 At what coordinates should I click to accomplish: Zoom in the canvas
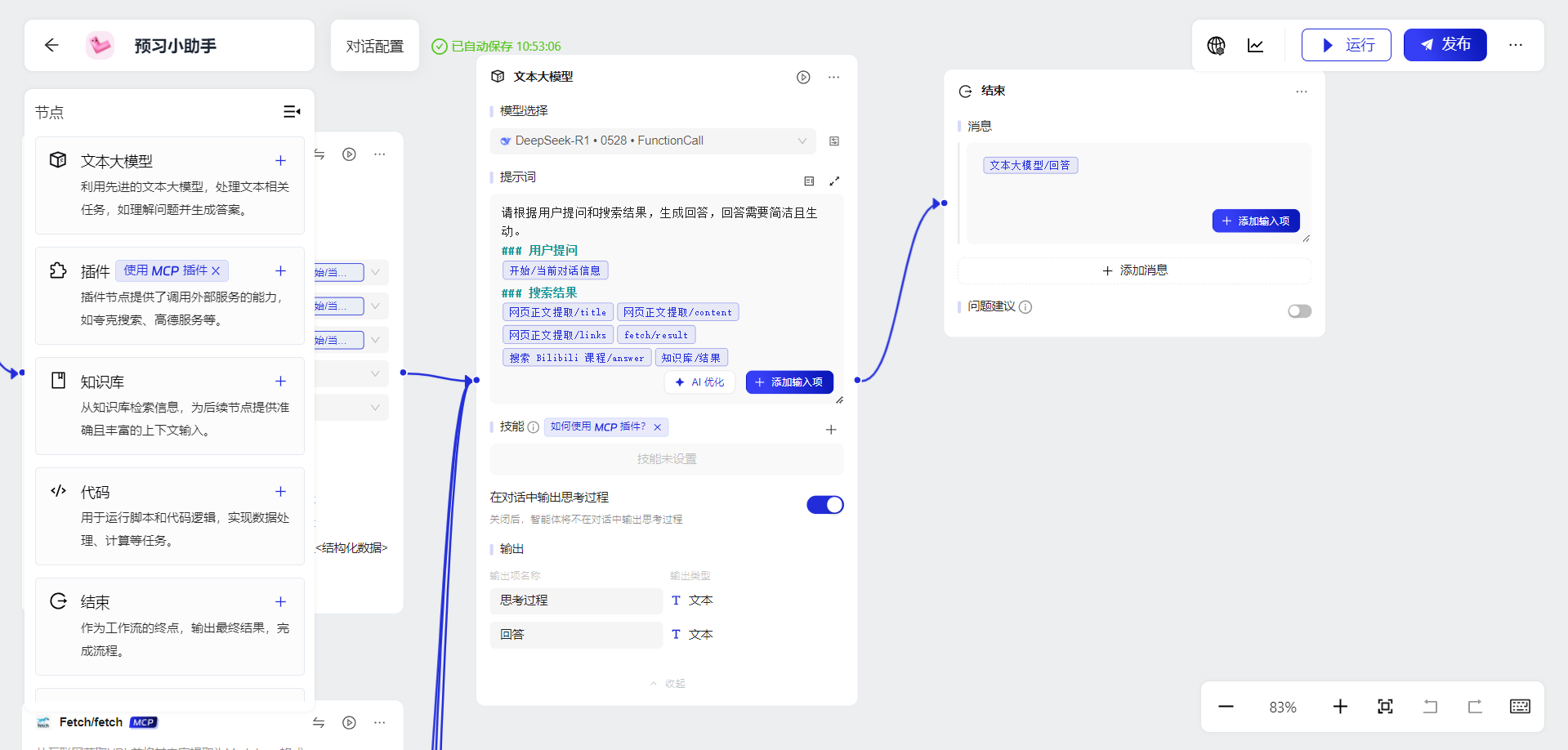1340,707
